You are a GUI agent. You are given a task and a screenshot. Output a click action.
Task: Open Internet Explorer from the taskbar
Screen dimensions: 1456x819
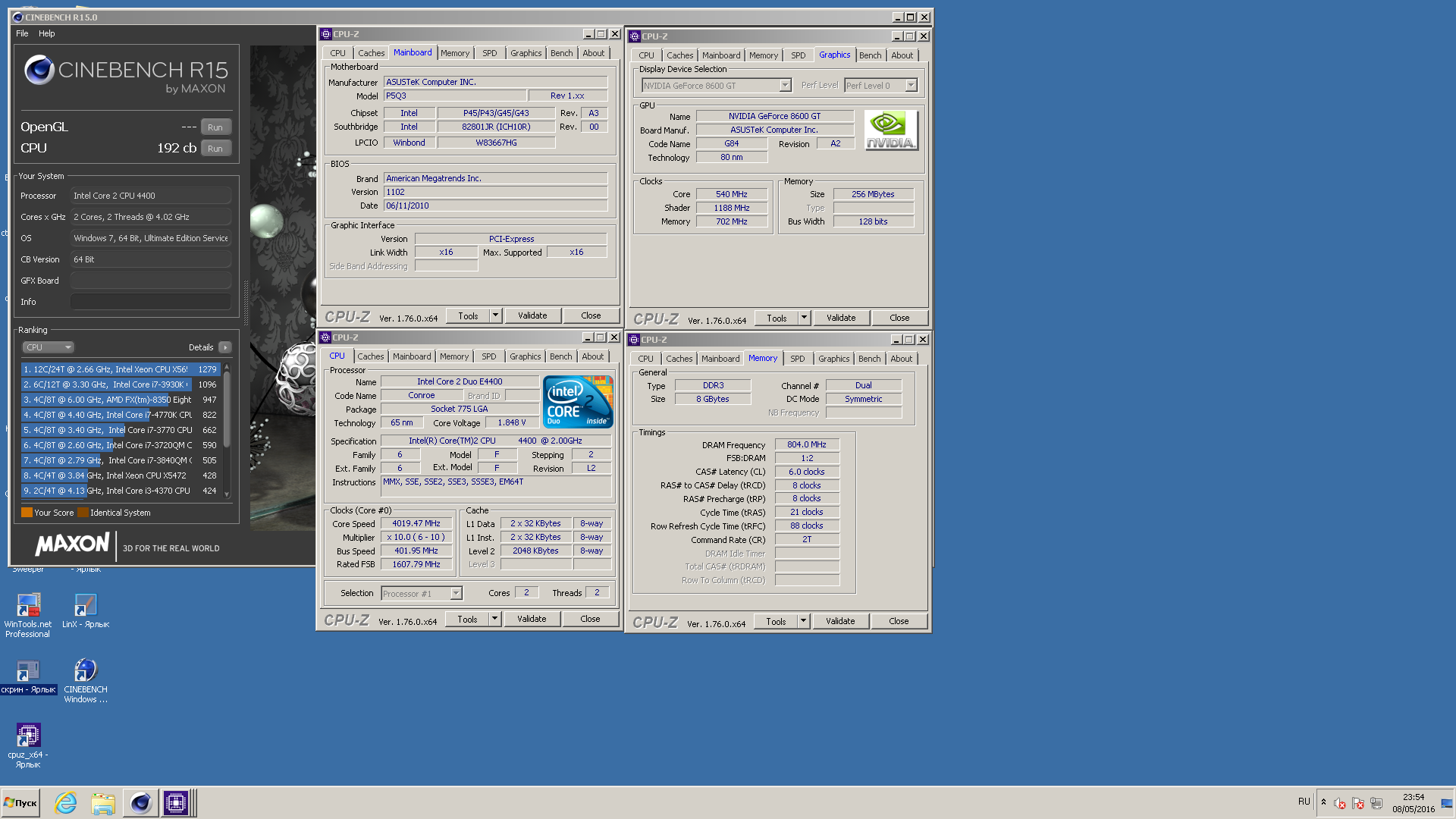click(66, 803)
